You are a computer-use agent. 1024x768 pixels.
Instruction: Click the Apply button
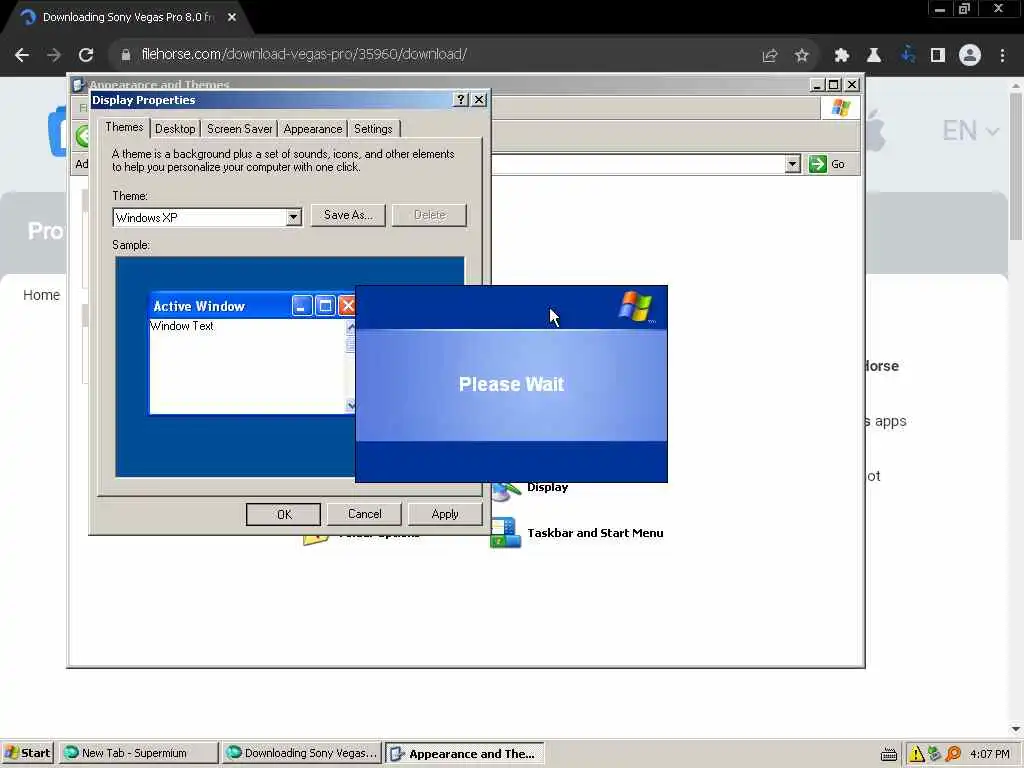click(x=445, y=514)
